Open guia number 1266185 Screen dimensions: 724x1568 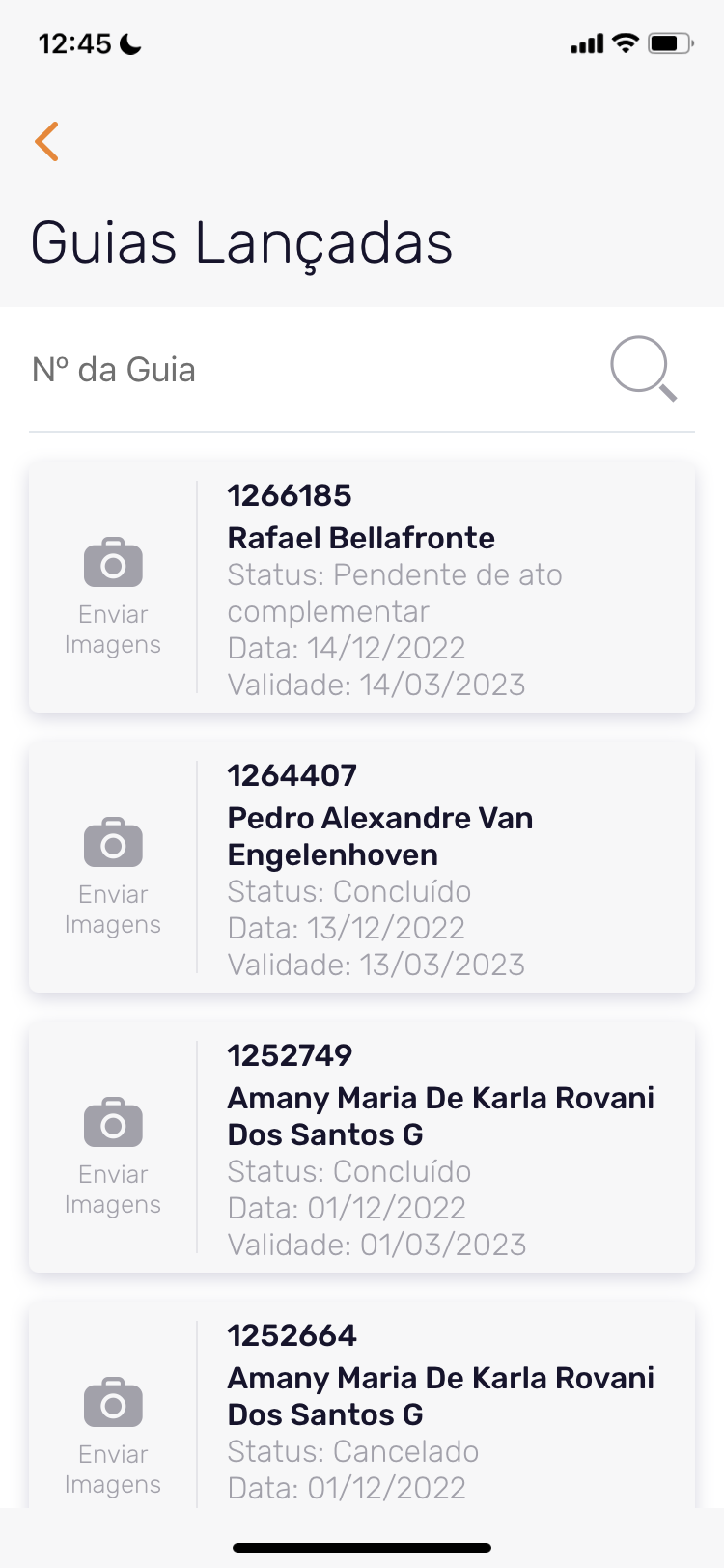[290, 495]
